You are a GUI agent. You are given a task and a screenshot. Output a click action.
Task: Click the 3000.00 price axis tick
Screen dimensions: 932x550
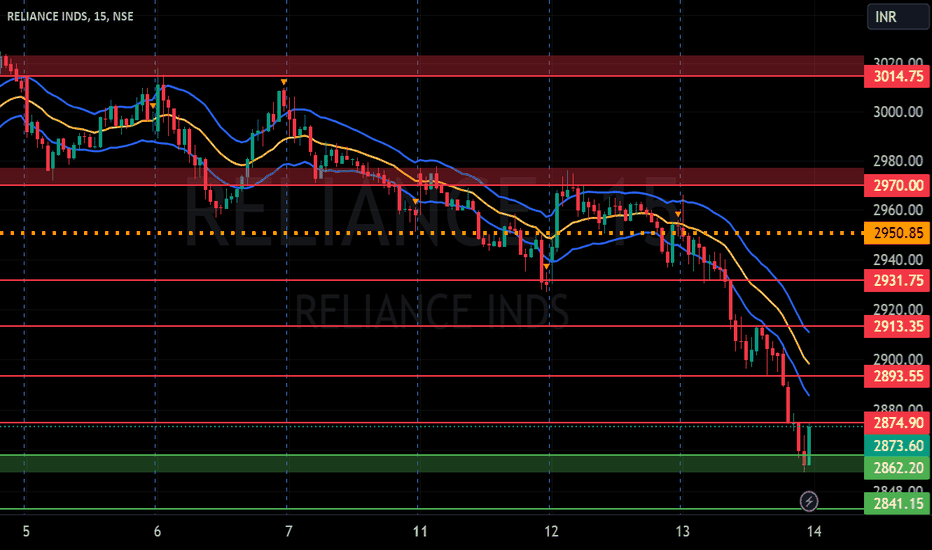pyautogui.click(x=898, y=112)
